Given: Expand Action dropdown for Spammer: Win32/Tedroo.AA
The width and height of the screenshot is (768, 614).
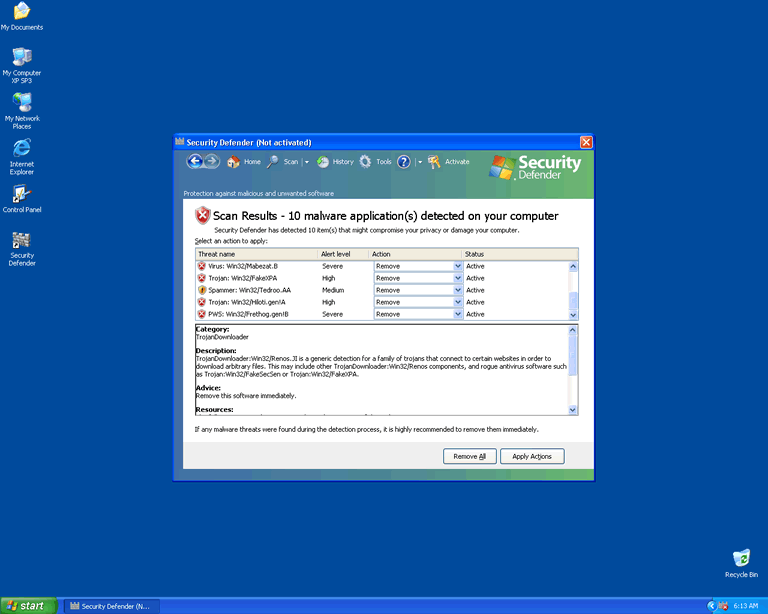Looking at the screenshot, I should [458, 290].
